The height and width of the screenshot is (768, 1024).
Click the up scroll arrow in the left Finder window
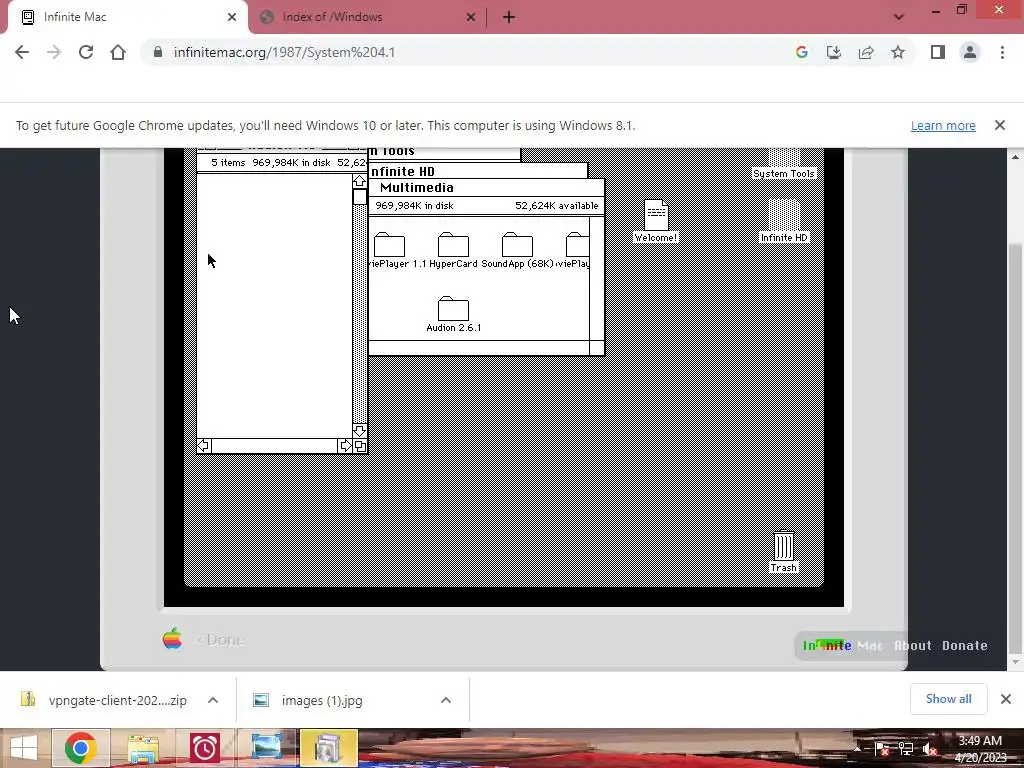tap(360, 181)
